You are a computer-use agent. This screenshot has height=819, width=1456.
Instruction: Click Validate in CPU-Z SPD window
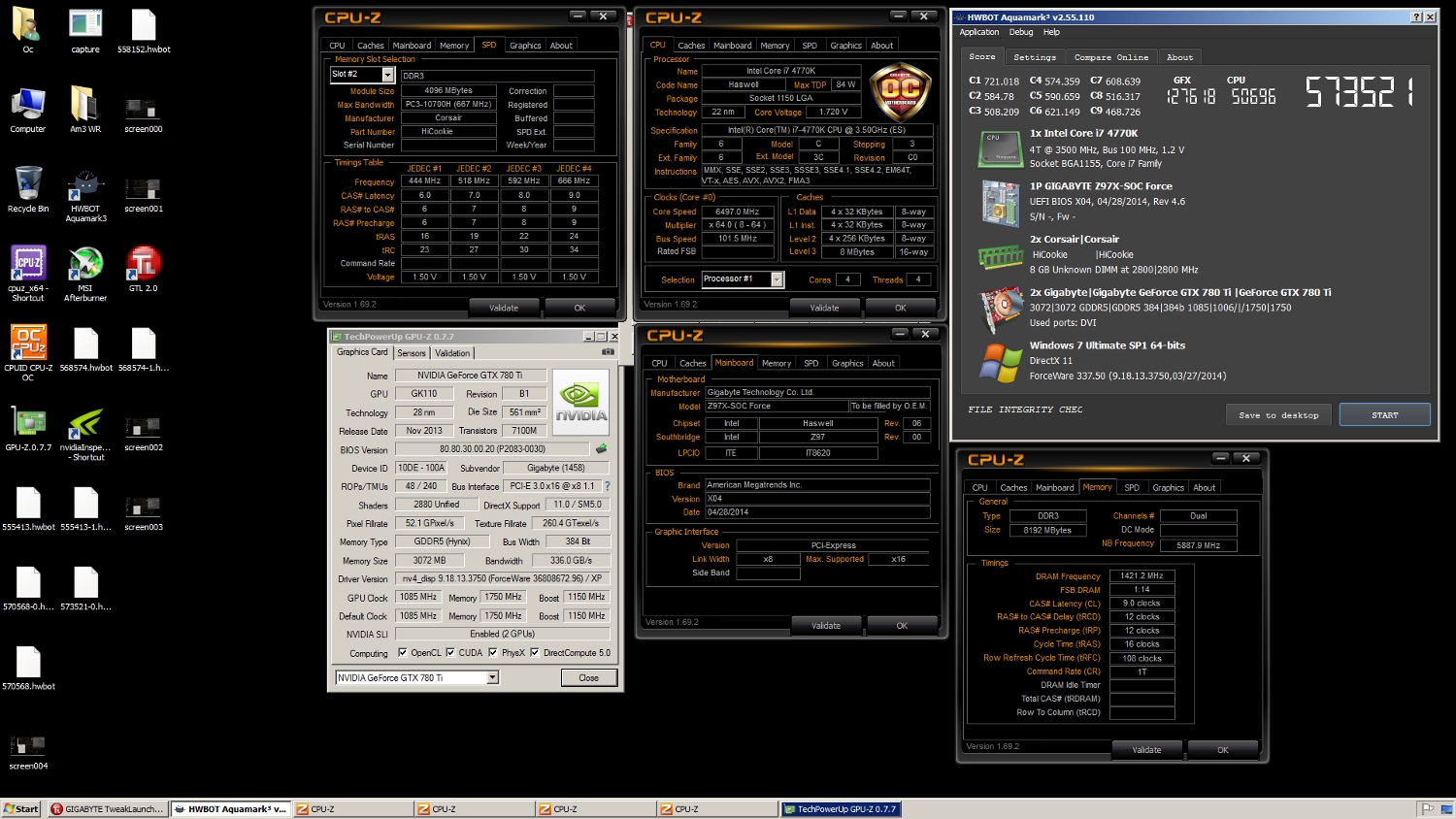[504, 308]
